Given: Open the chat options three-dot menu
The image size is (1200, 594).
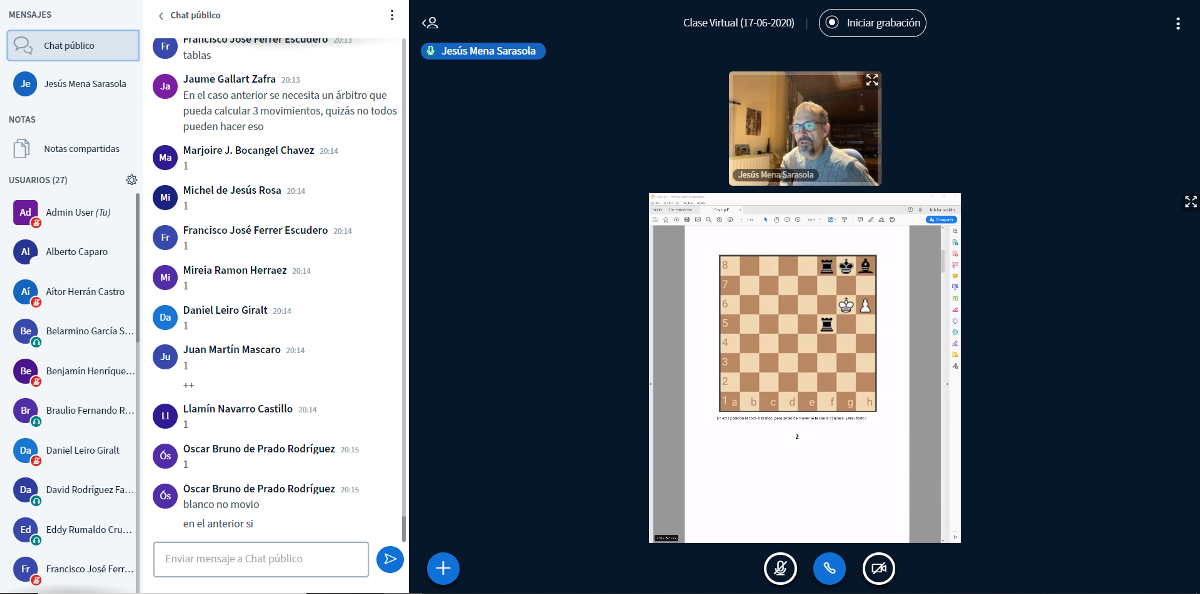Looking at the screenshot, I should click(392, 15).
